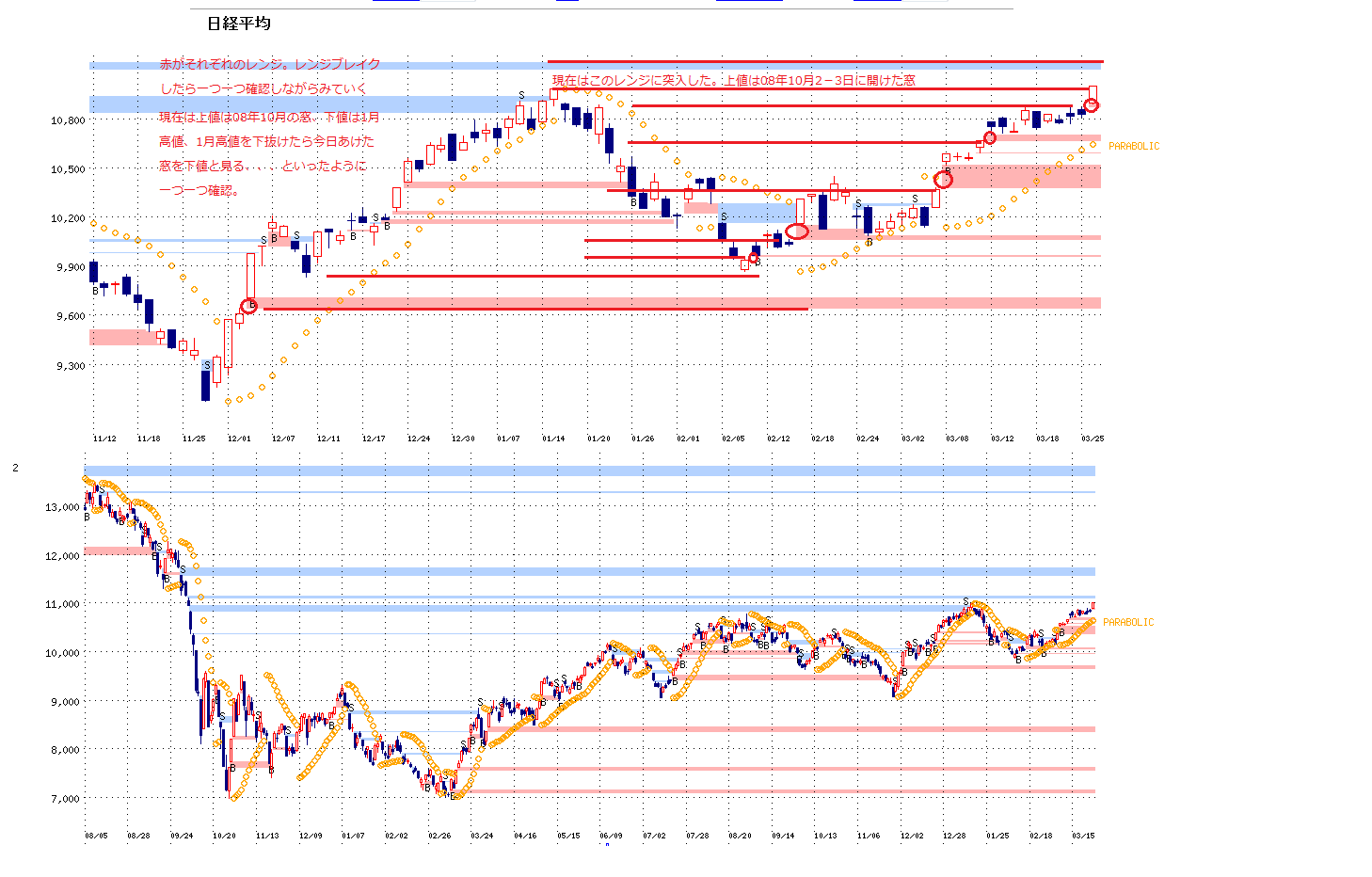Screen dimensions: 1372x877
Task: Select the 08/05 date on the lower axis
Action: coord(96,836)
